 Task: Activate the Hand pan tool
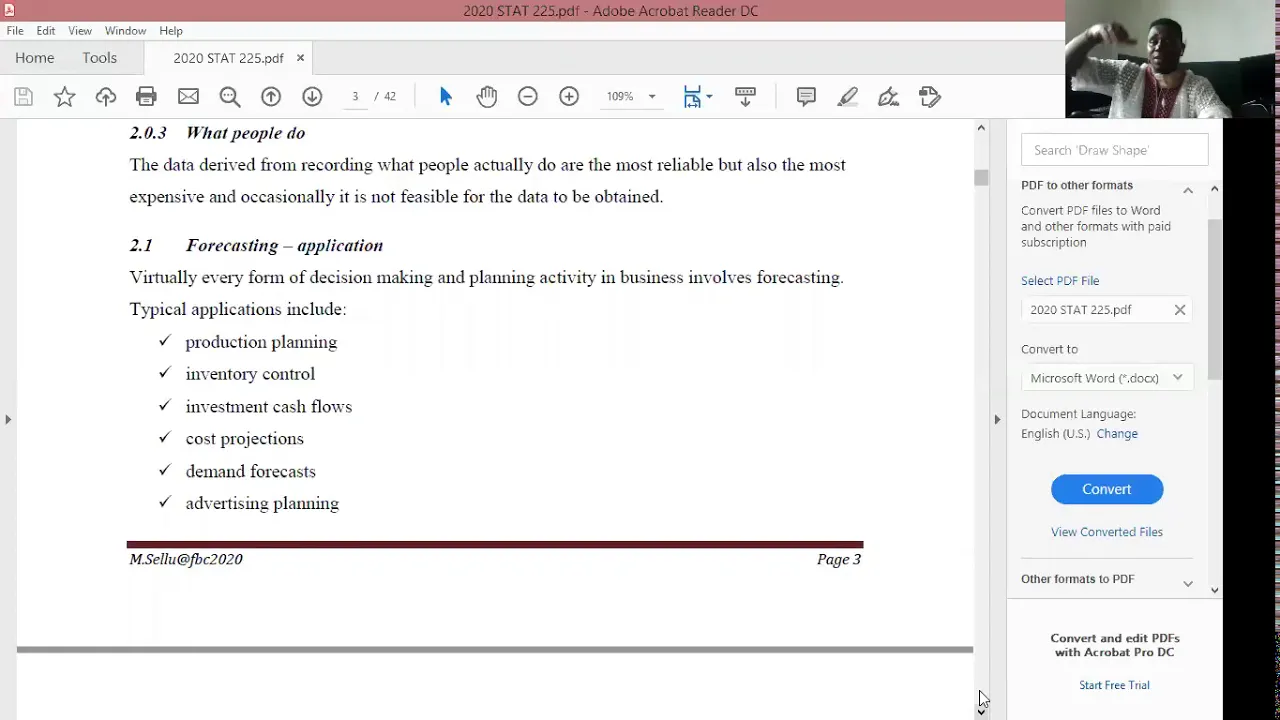tap(487, 97)
